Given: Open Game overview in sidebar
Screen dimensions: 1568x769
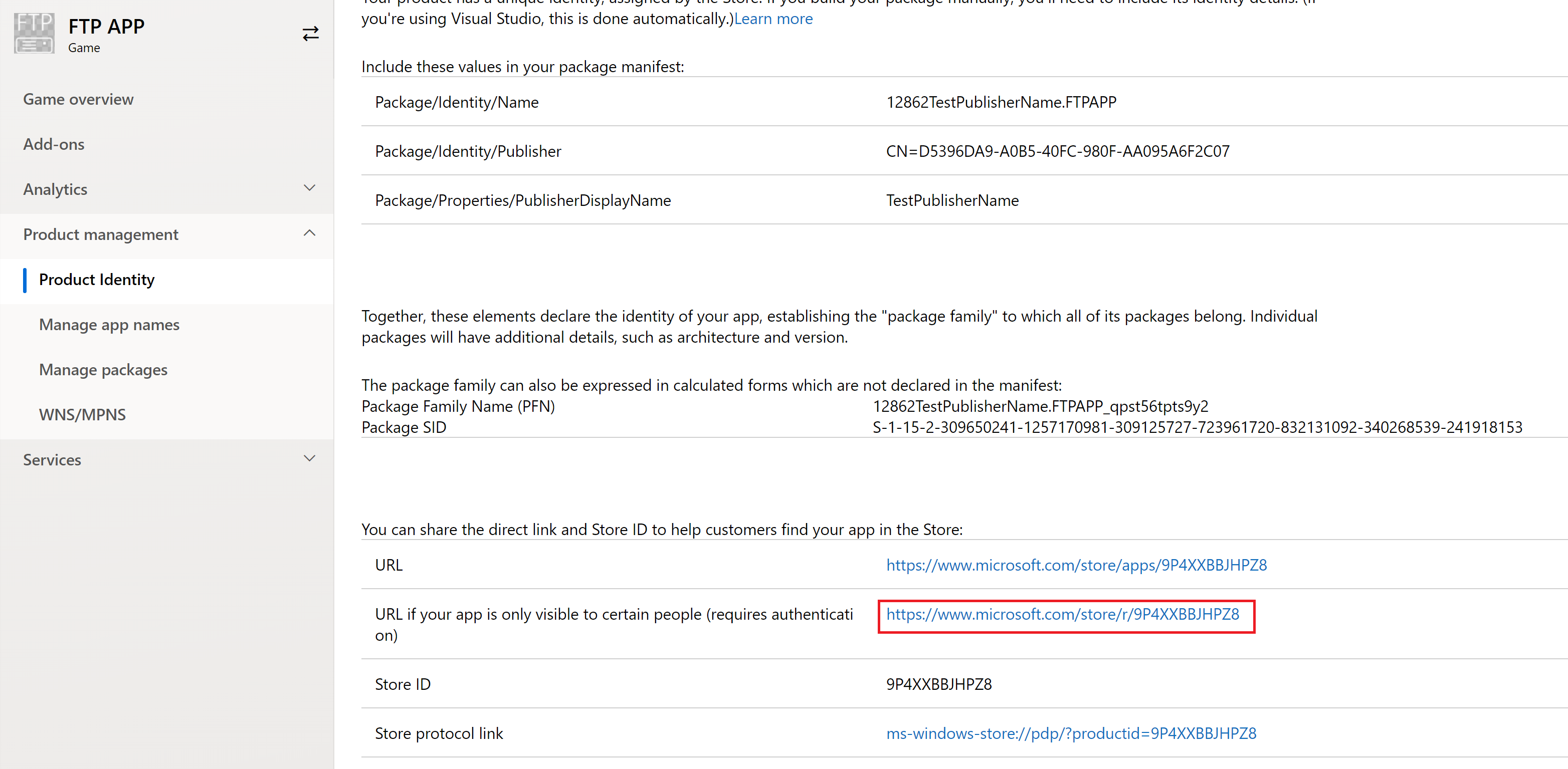Looking at the screenshot, I should point(78,99).
